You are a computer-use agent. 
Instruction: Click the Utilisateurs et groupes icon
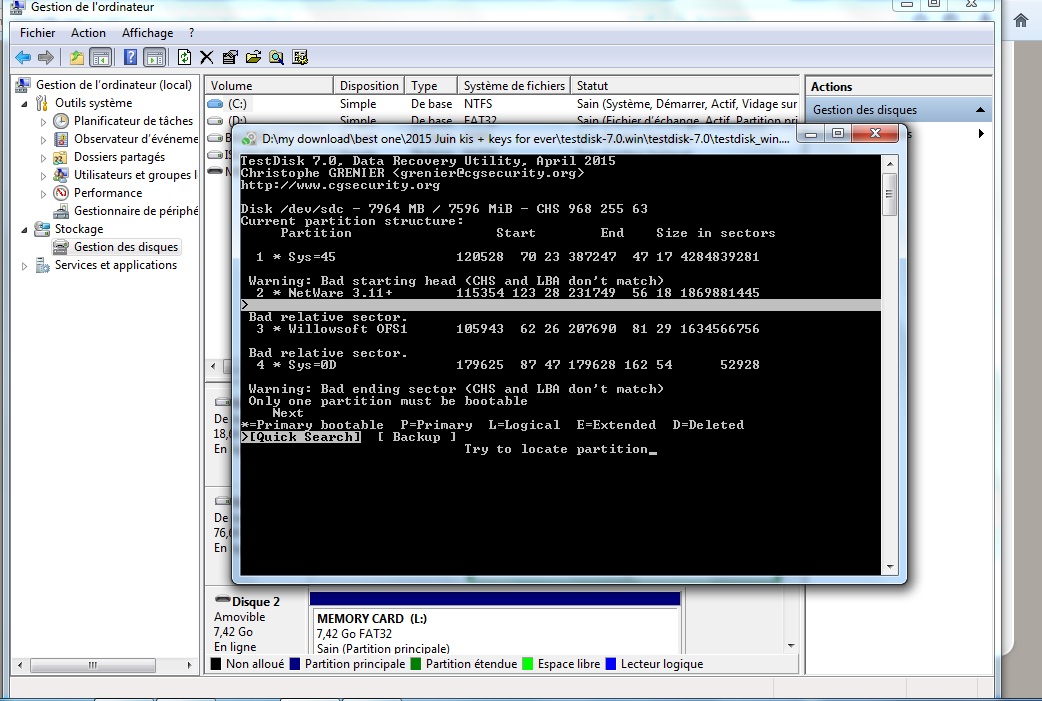tap(61, 175)
